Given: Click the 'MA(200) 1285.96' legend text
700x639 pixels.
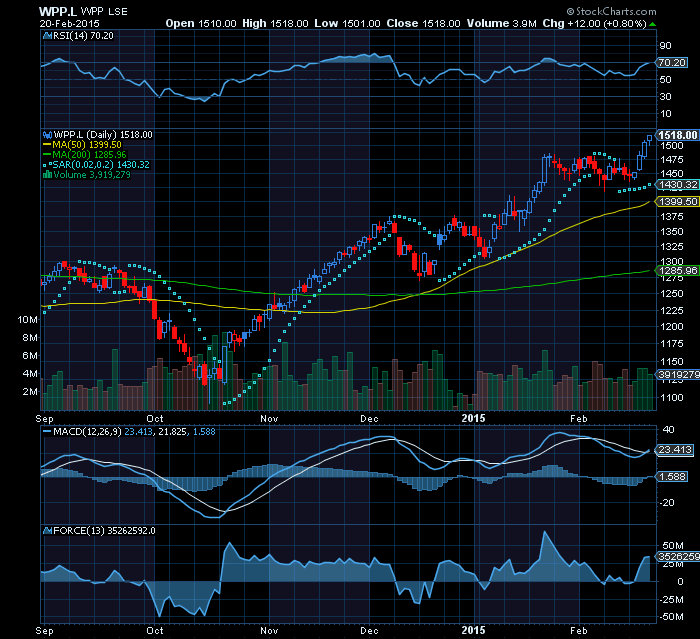Looking at the screenshot, I should point(89,155).
